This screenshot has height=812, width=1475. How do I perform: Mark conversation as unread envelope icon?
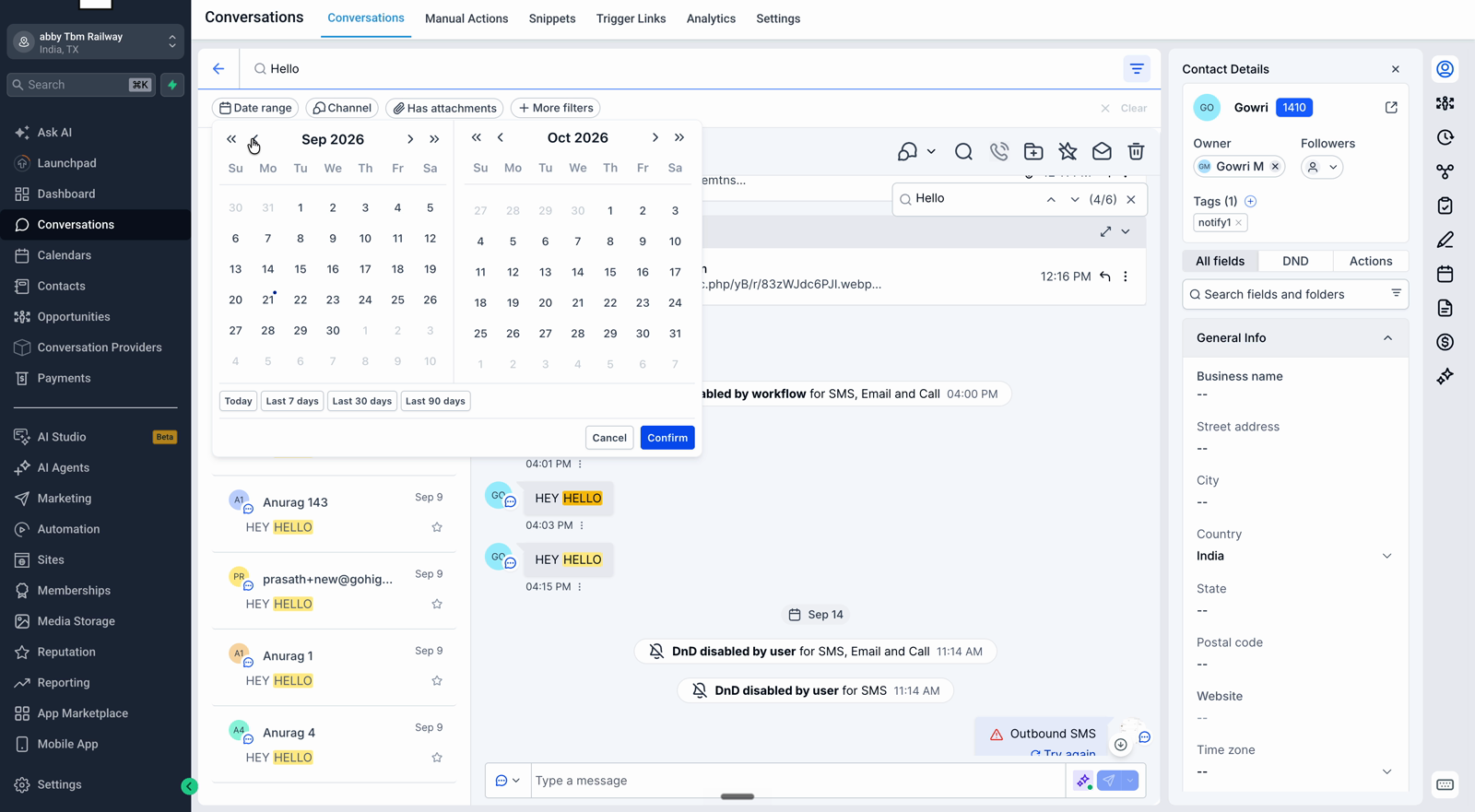(x=1102, y=151)
